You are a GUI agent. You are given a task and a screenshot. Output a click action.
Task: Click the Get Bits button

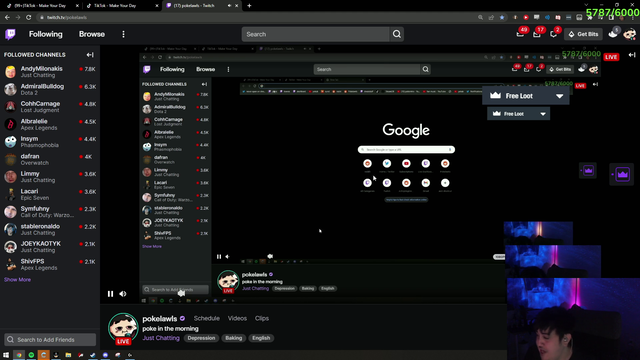point(584,34)
